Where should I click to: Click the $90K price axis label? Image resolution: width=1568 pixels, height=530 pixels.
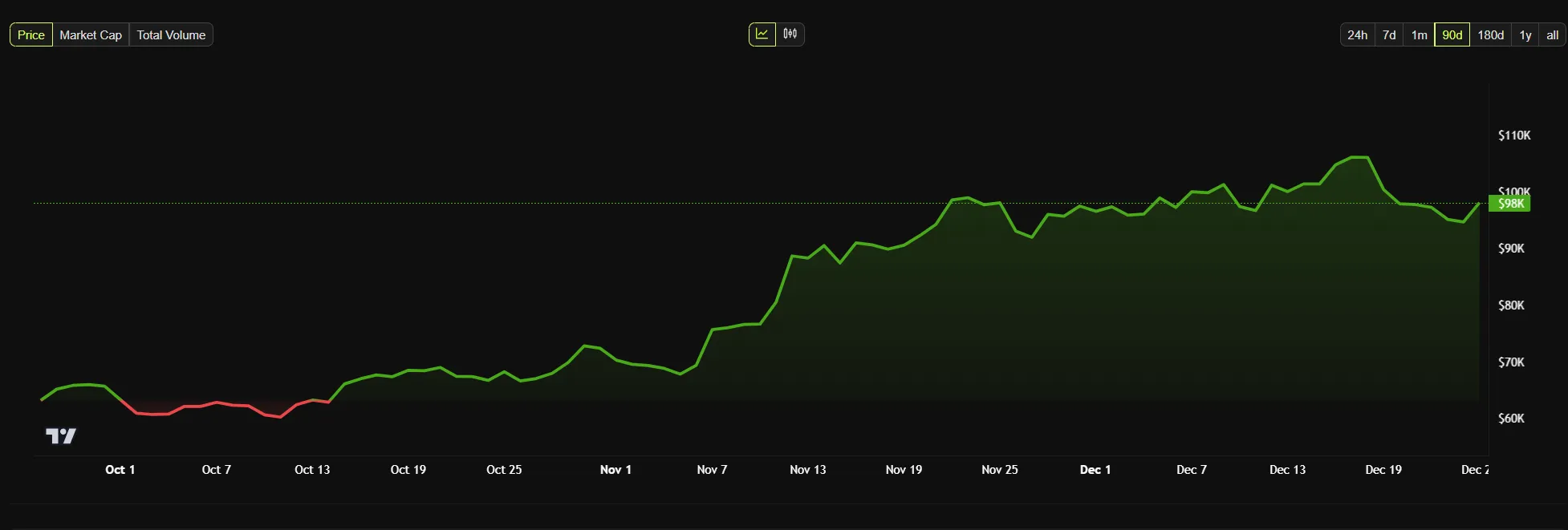[1511, 249]
